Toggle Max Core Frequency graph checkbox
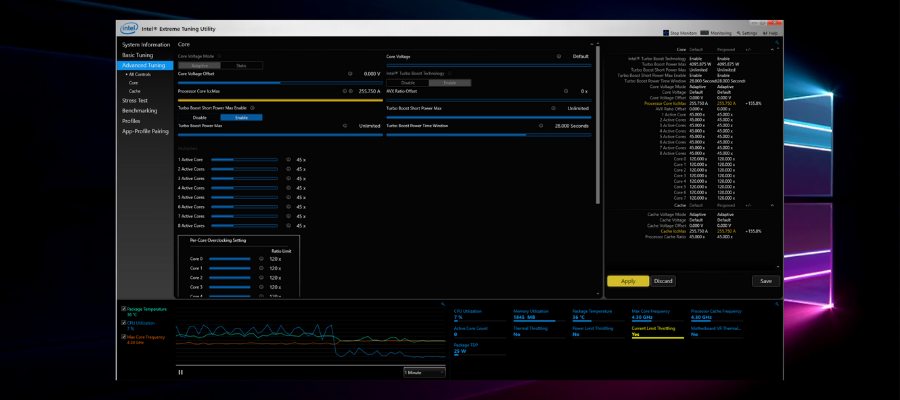 [124, 337]
